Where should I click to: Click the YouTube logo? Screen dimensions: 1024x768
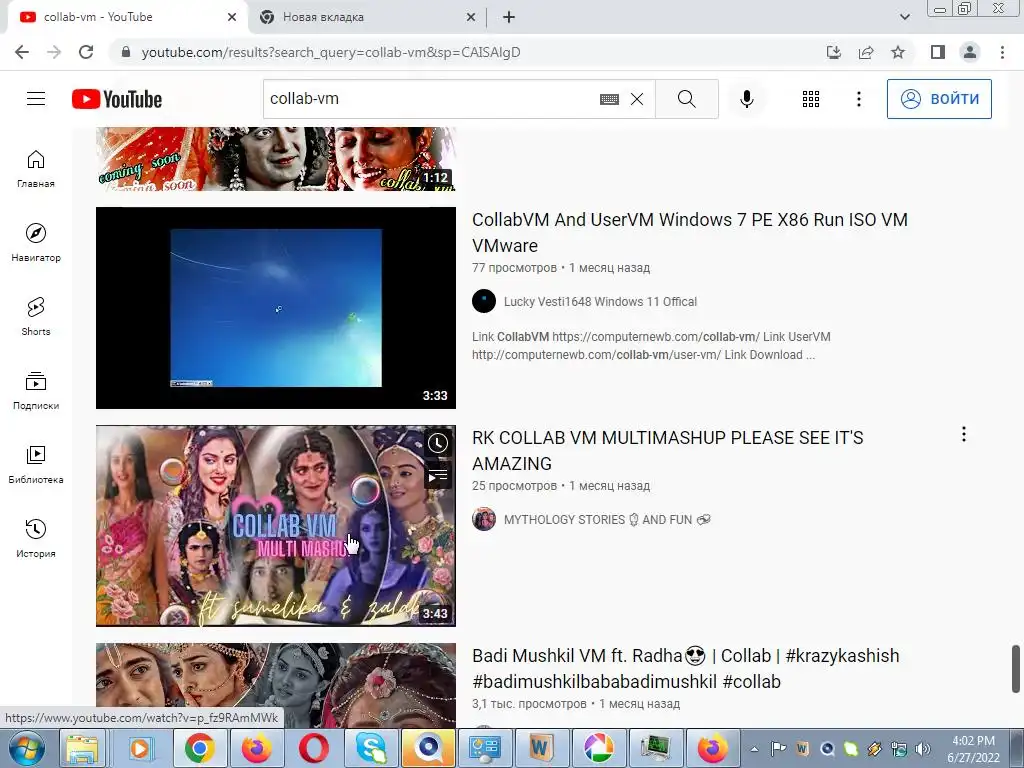pos(117,99)
